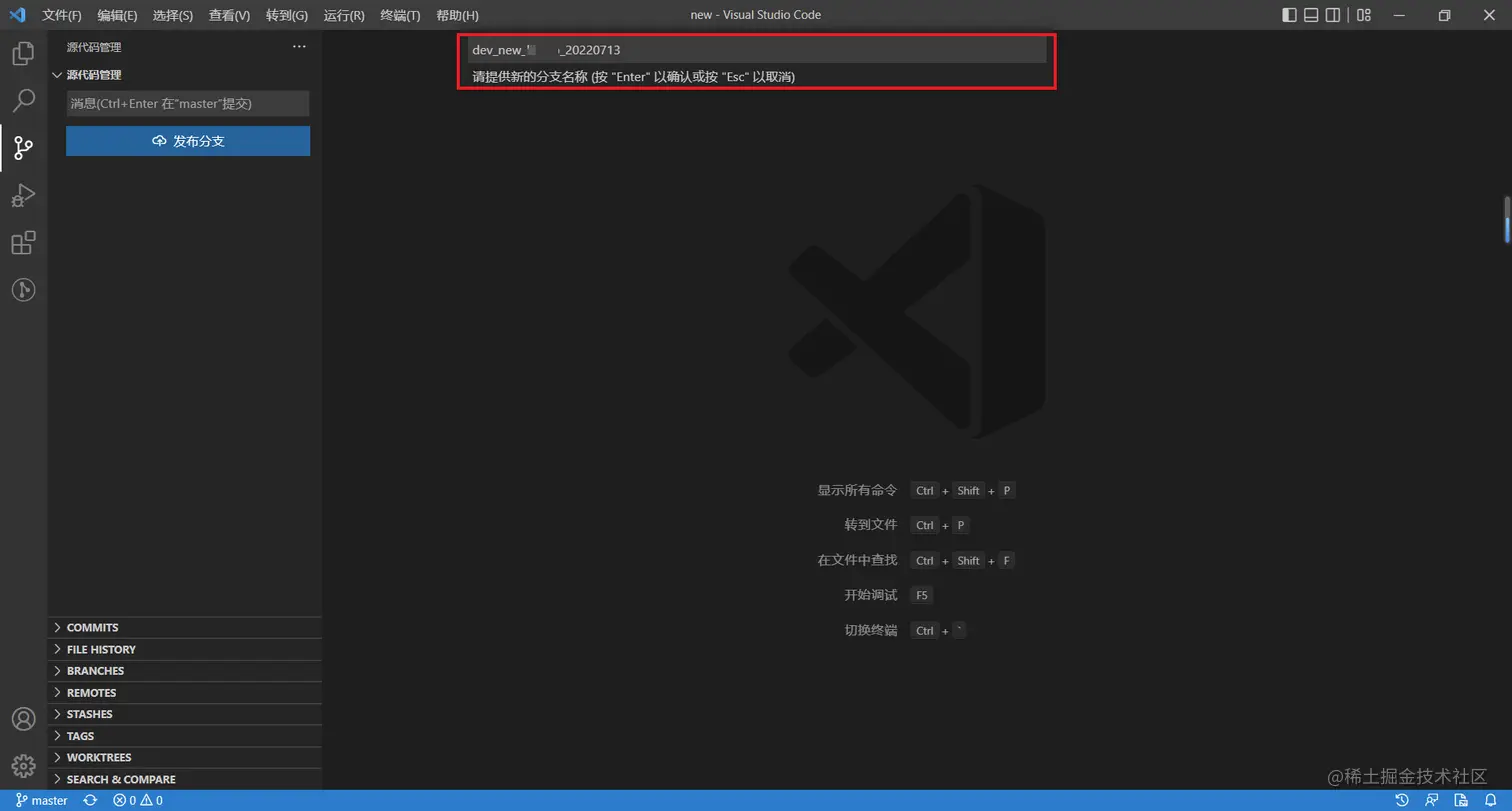Open the GitLens activity bar icon
The image size is (1512, 811).
(x=23, y=290)
